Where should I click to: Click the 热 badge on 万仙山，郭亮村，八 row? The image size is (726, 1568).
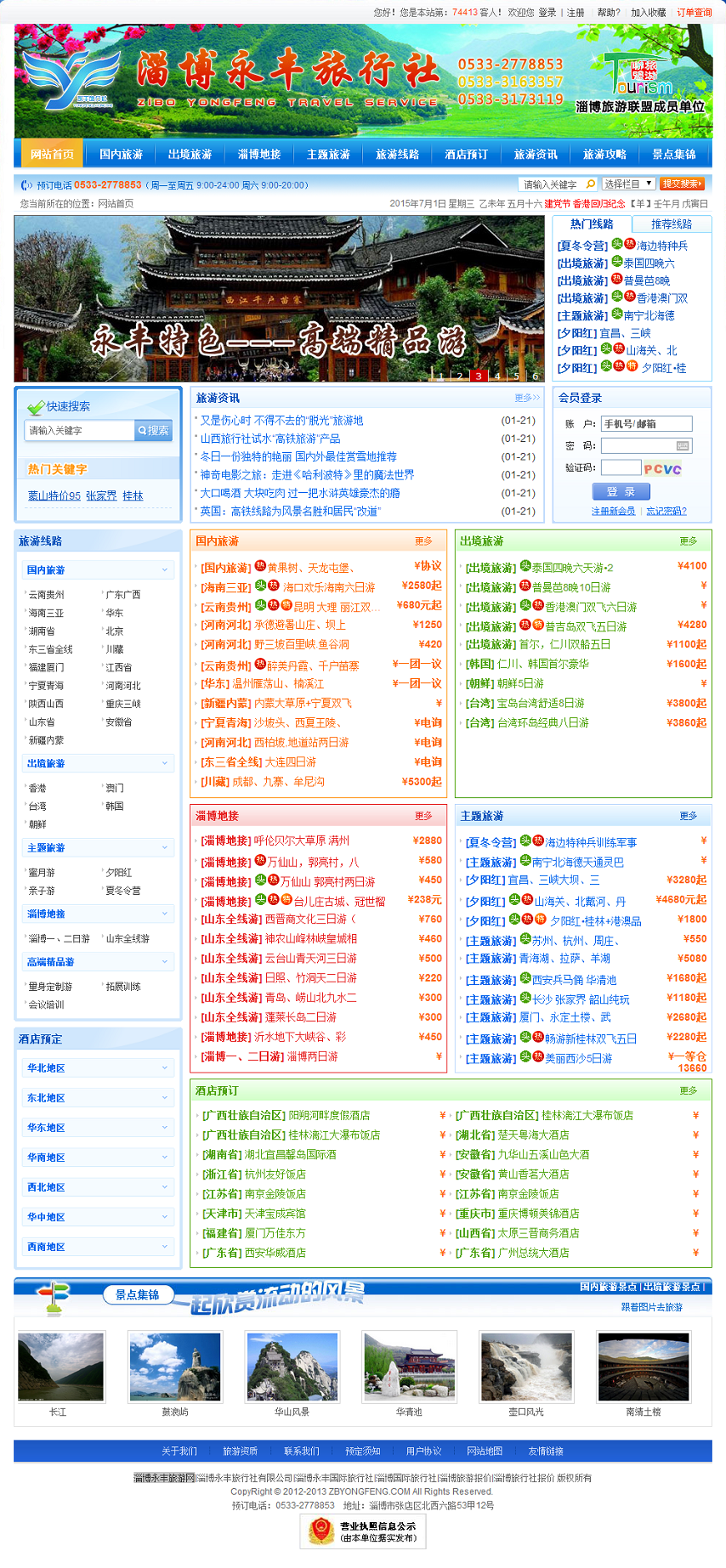[260, 861]
